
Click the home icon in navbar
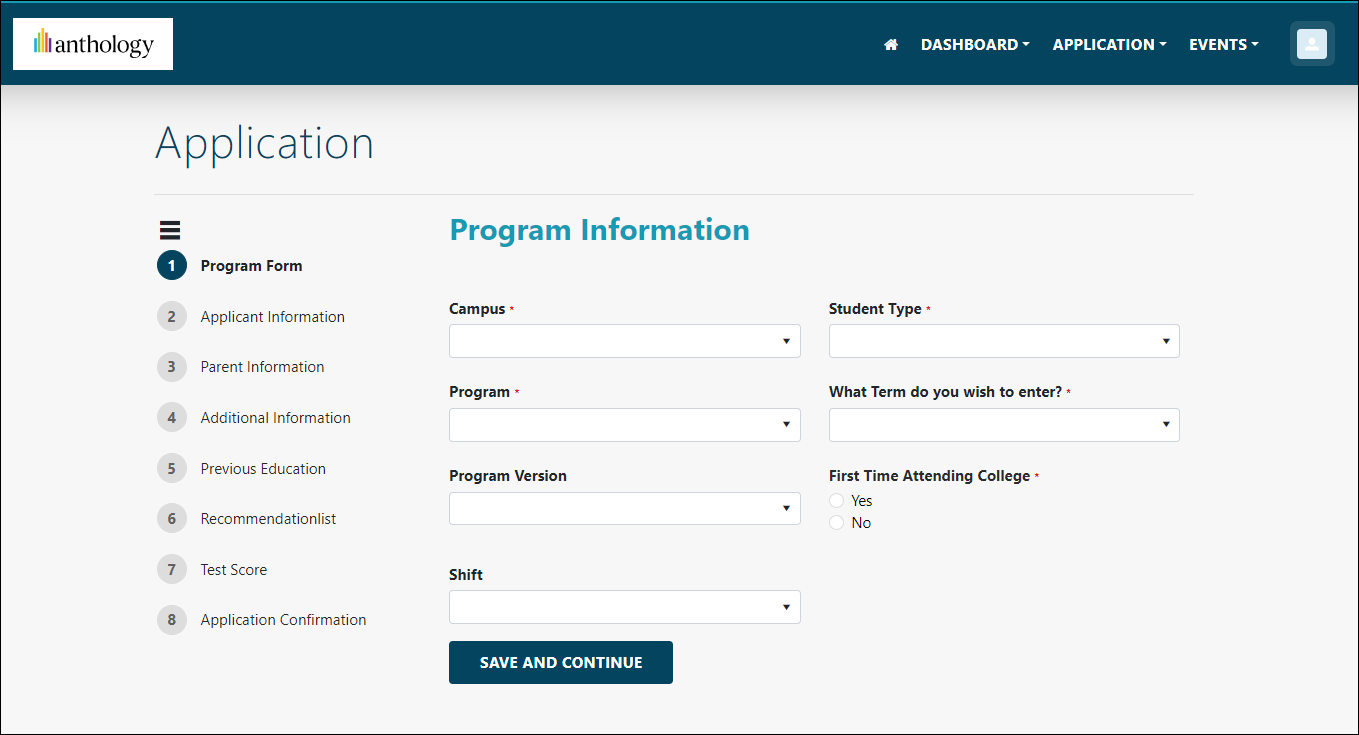pyautogui.click(x=891, y=45)
